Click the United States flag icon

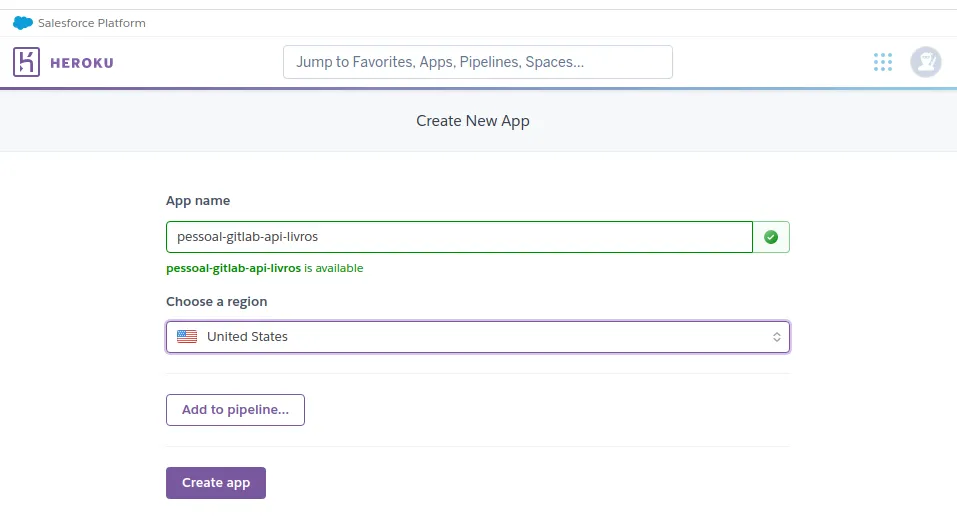(x=187, y=337)
